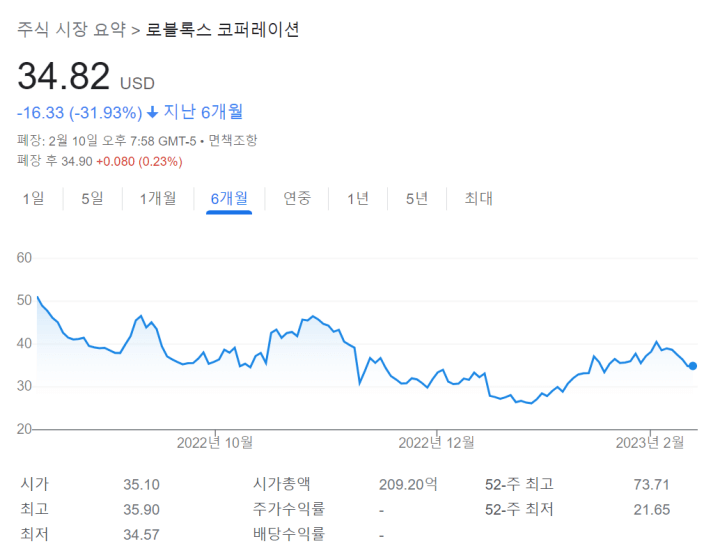Click the 시가총액 value 209.20억
Viewport: 720px width, 546px height.
point(408,484)
